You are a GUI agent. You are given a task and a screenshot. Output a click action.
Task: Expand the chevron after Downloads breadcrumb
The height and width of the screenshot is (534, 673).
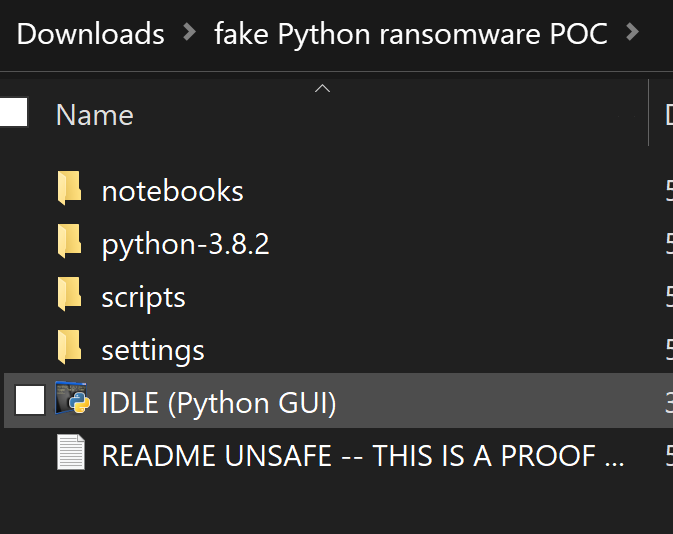[x=190, y=34]
